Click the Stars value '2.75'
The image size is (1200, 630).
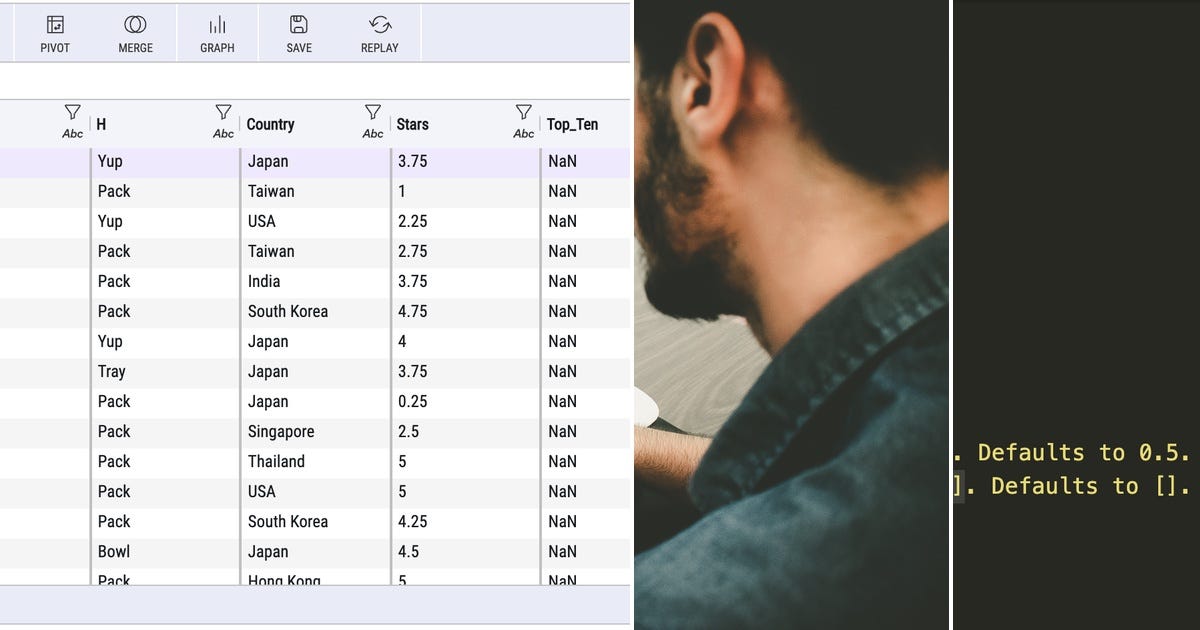(412, 251)
